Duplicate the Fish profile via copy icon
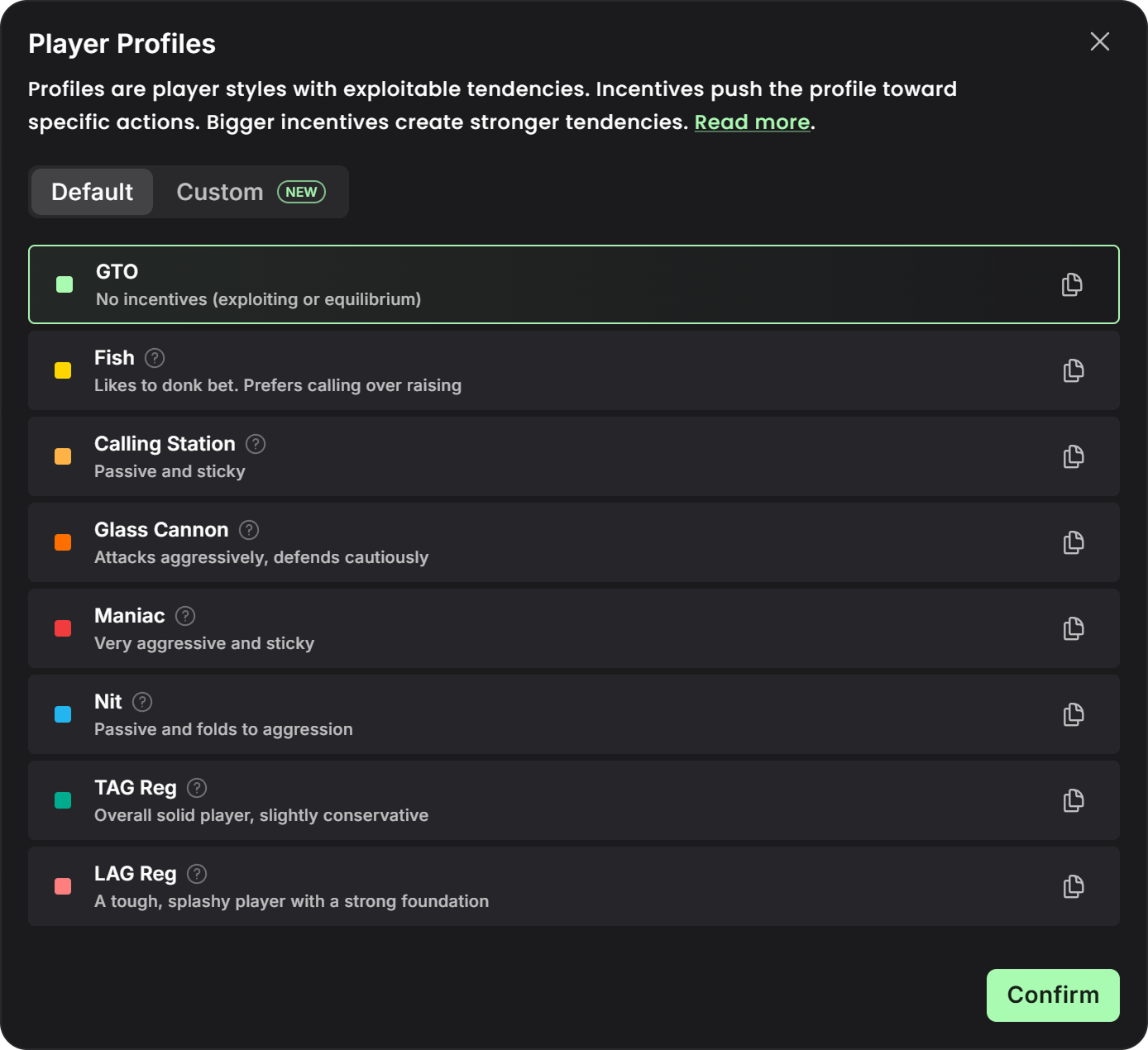The width and height of the screenshot is (1148, 1050). (1073, 370)
